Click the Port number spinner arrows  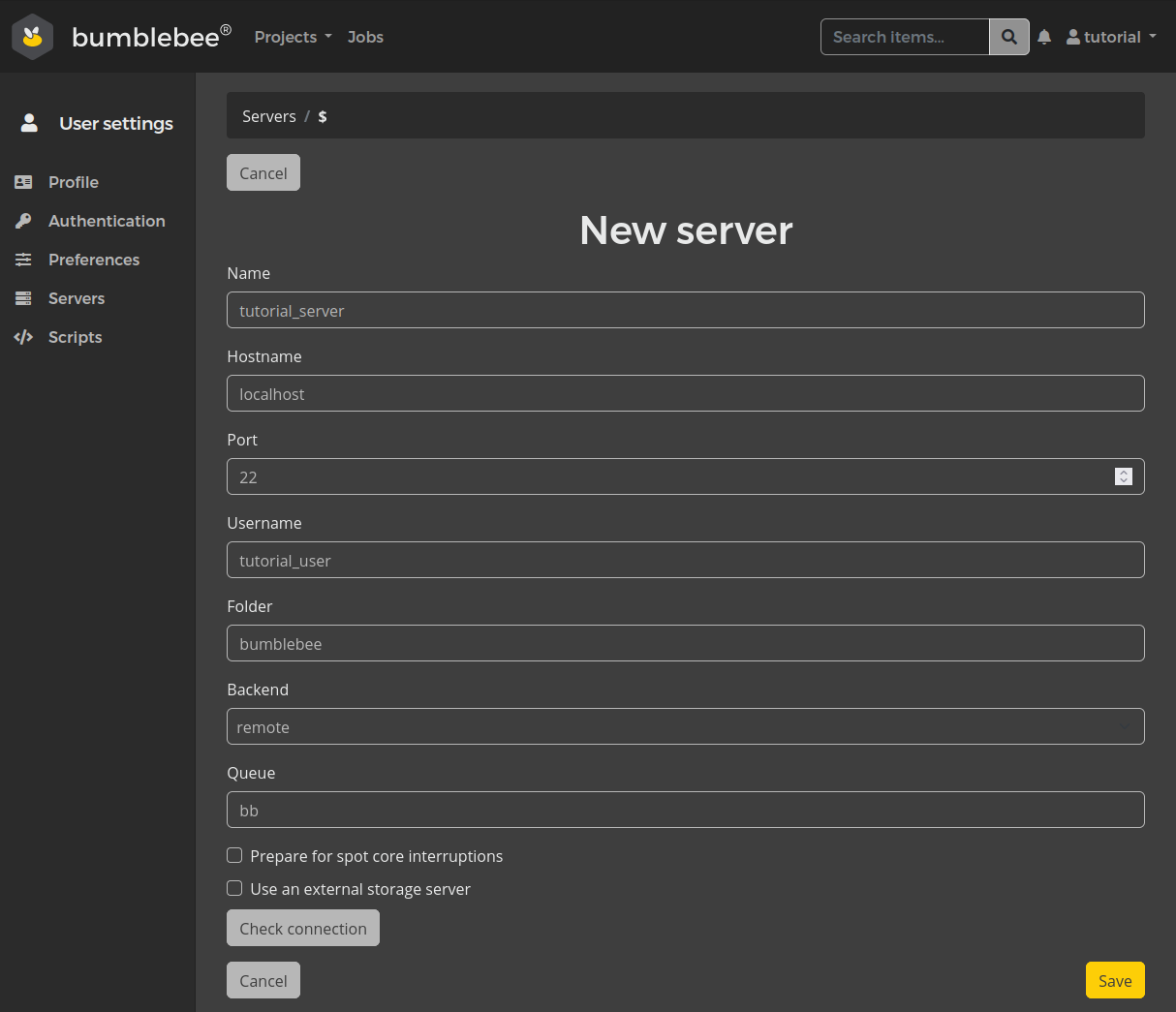click(x=1123, y=476)
